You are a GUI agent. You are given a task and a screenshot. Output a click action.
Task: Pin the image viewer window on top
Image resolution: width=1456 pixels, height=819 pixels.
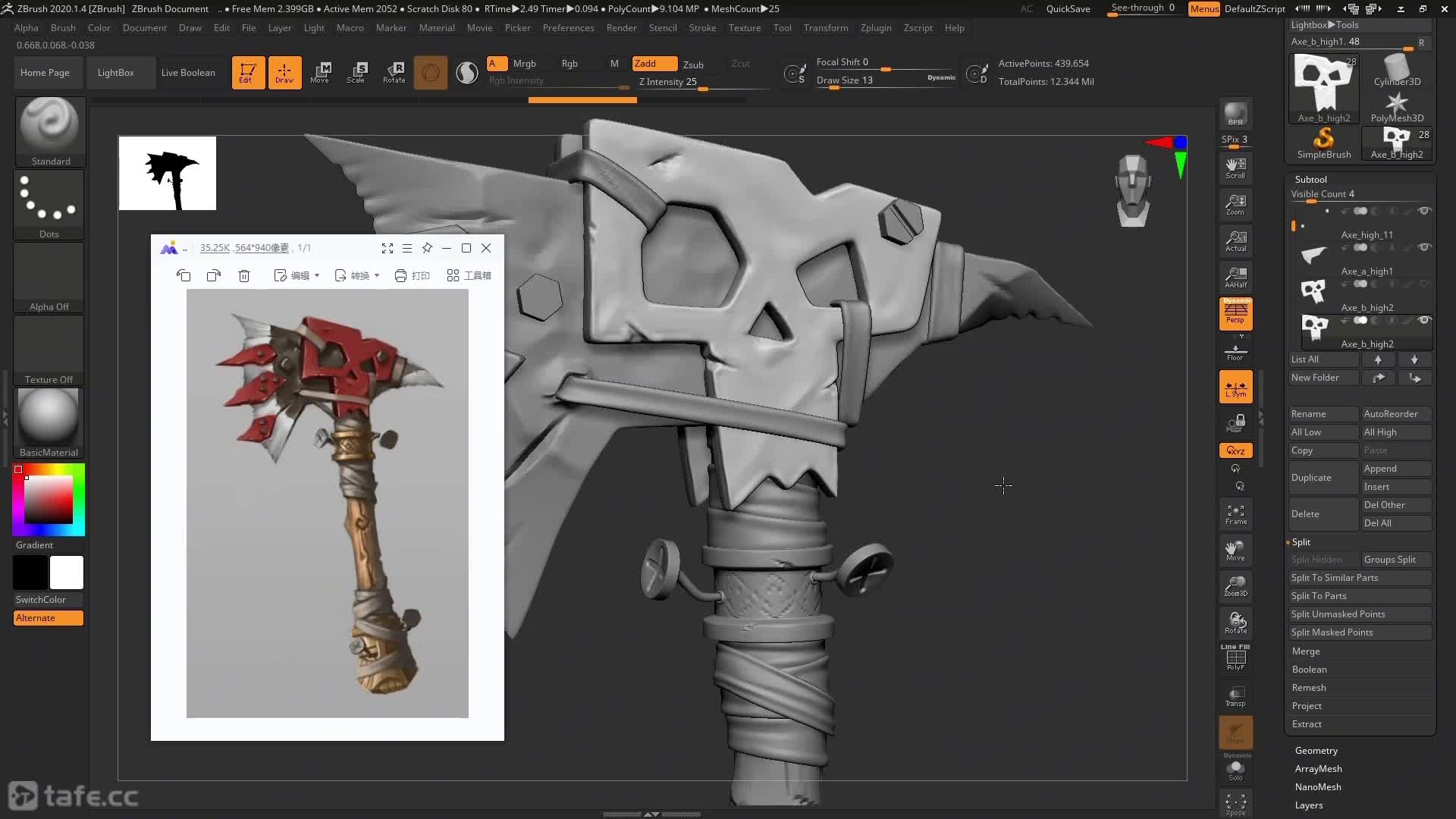click(427, 248)
